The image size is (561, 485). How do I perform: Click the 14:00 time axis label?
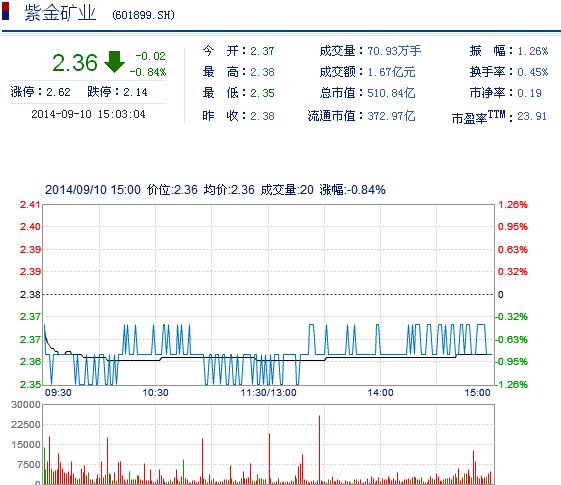pyautogui.click(x=380, y=393)
